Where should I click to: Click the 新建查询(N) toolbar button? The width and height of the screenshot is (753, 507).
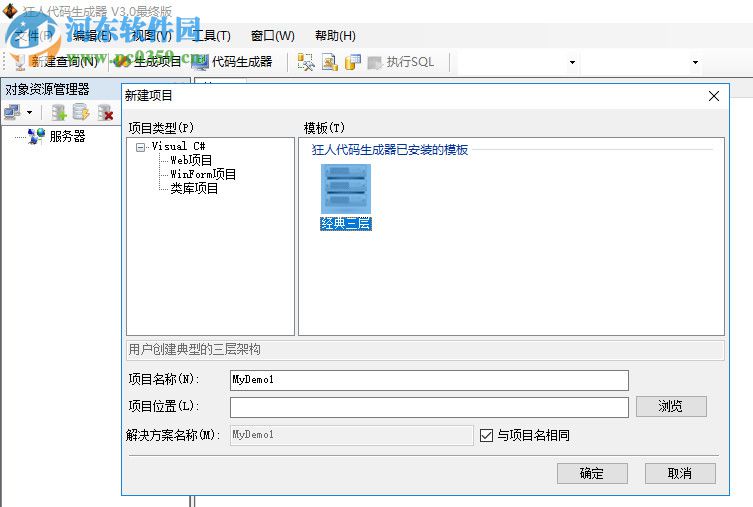click(x=55, y=61)
